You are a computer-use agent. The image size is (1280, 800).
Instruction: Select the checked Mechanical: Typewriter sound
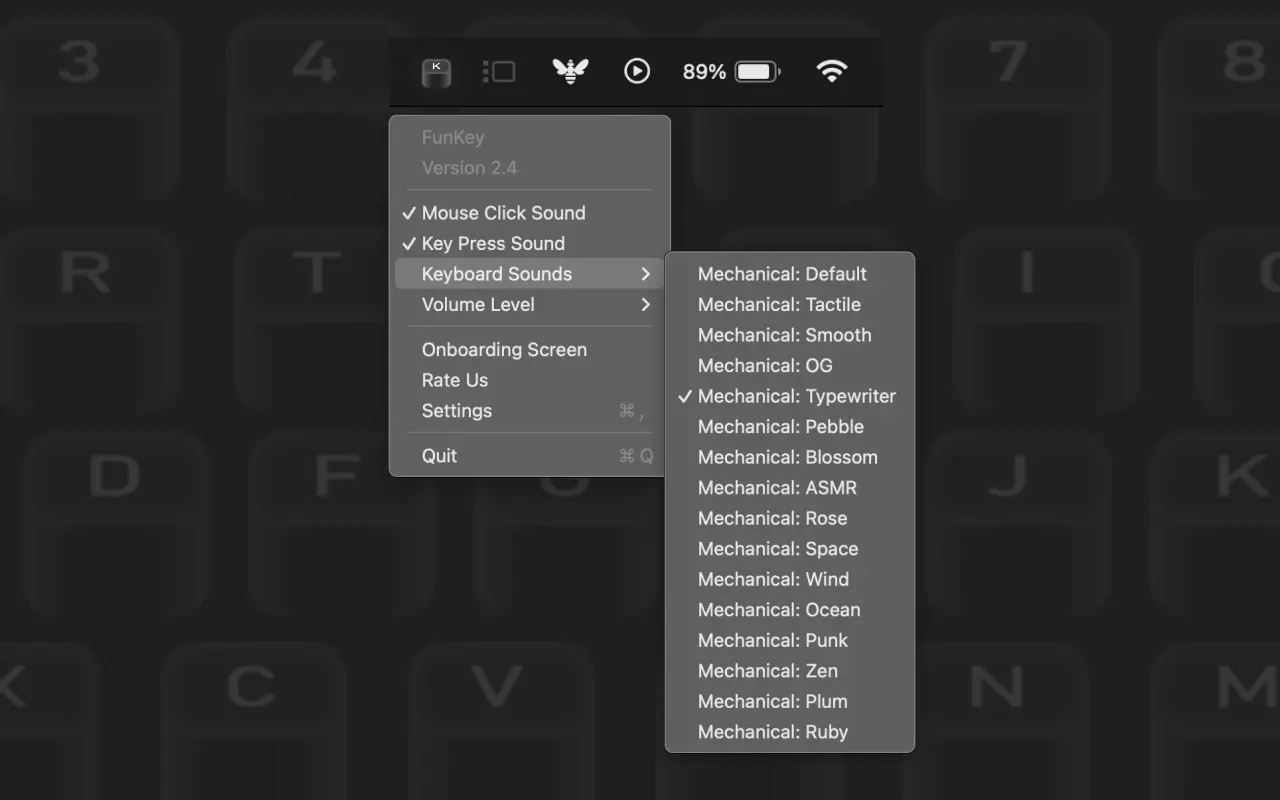coord(796,396)
